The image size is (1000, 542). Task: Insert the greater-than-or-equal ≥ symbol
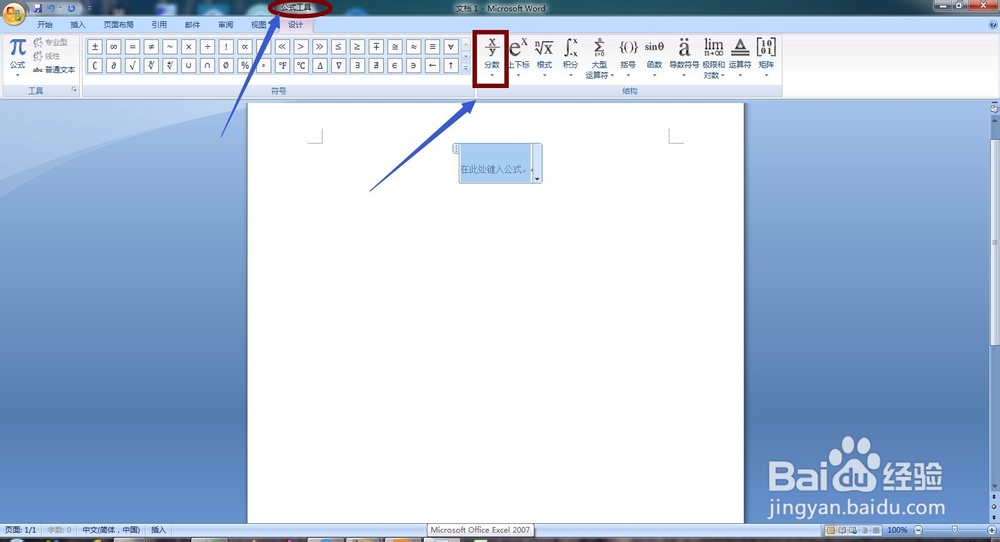point(357,47)
